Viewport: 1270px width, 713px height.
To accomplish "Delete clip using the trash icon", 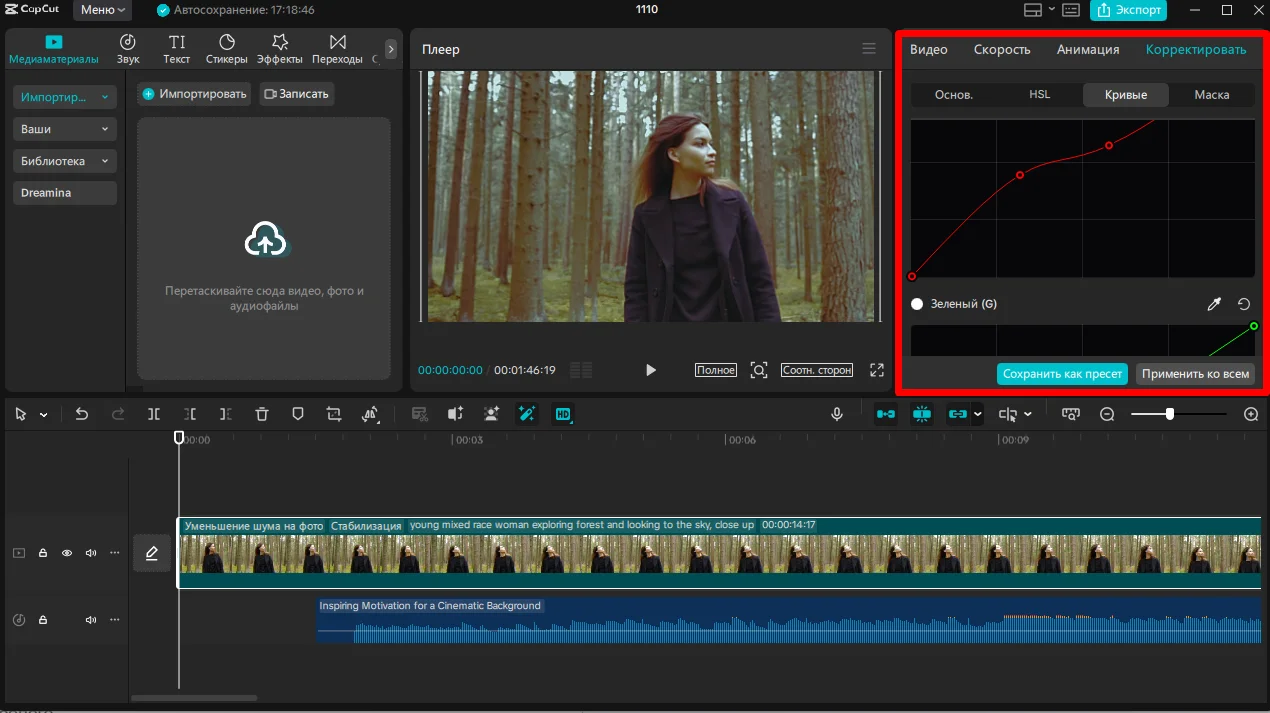I will click(x=261, y=414).
